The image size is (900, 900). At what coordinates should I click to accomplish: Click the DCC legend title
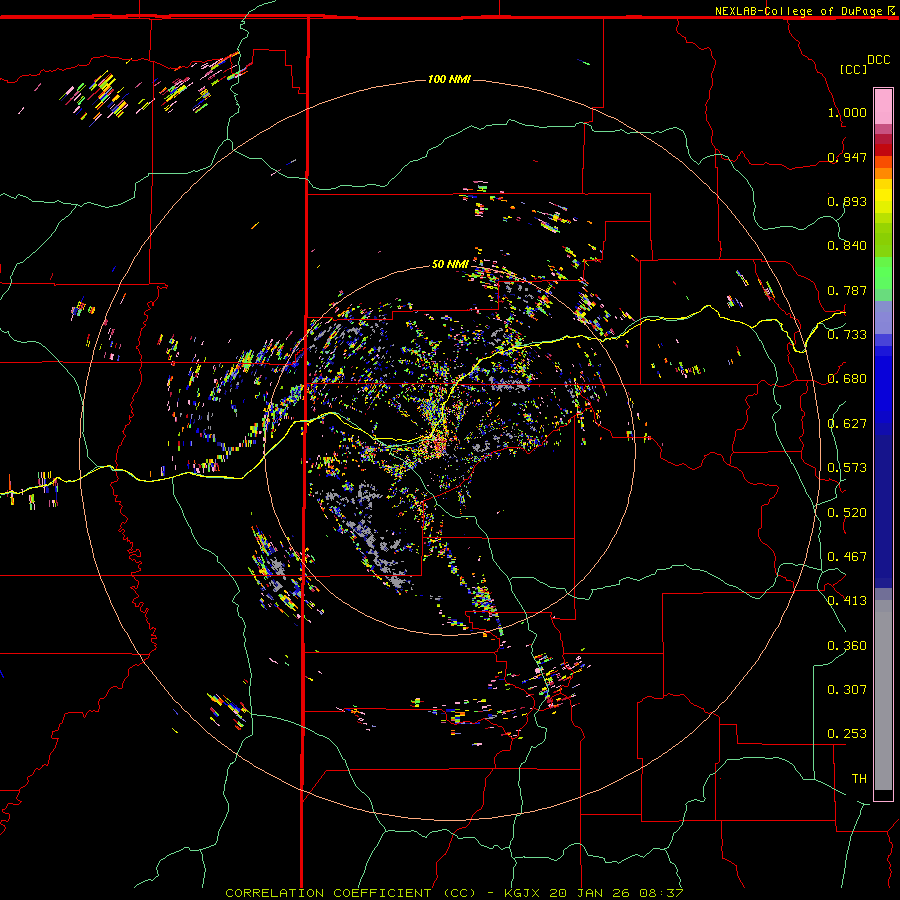(879, 60)
